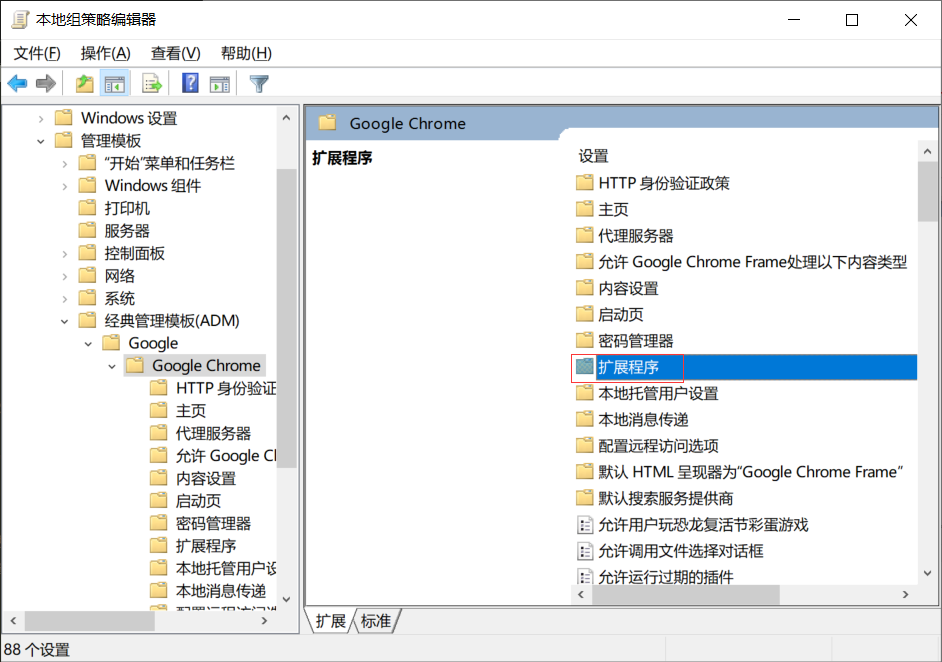Click settings list horizontal scroll-right arrow
The image size is (942, 662).
point(905,594)
